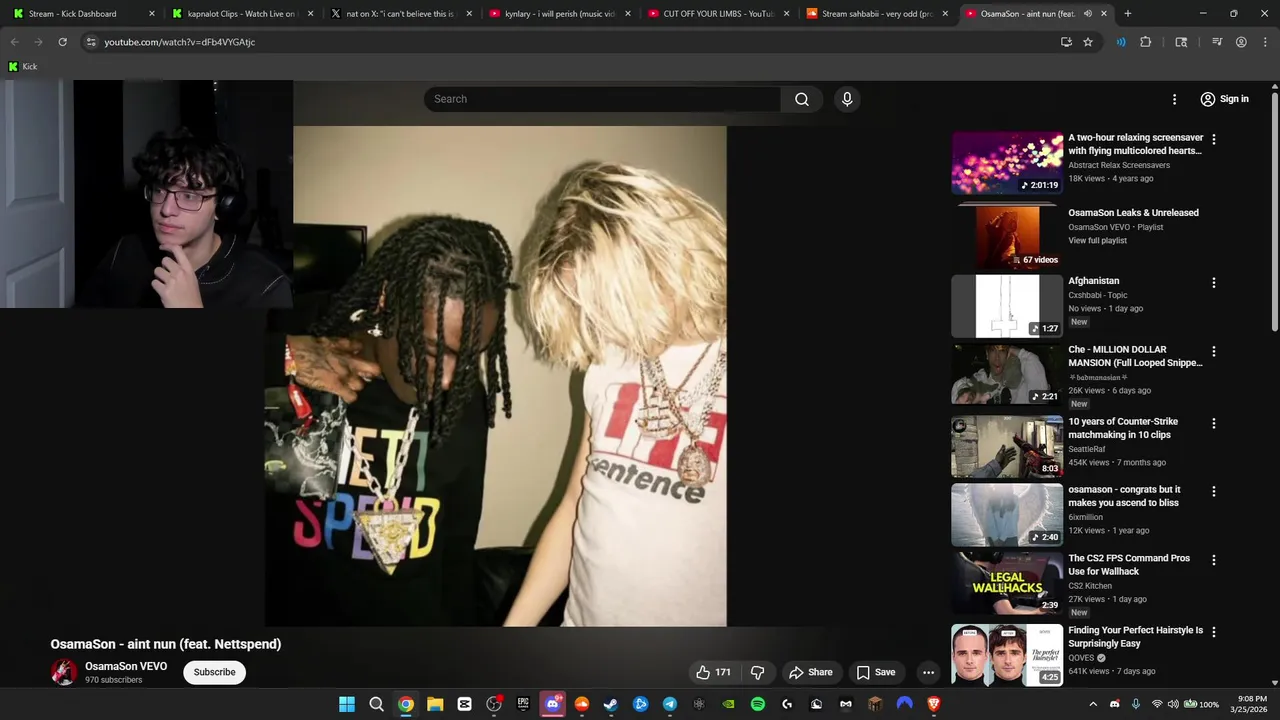Open menu for two-hour relaxing screensaver video
The height and width of the screenshot is (720, 1280).
pyautogui.click(x=1214, y=139)
